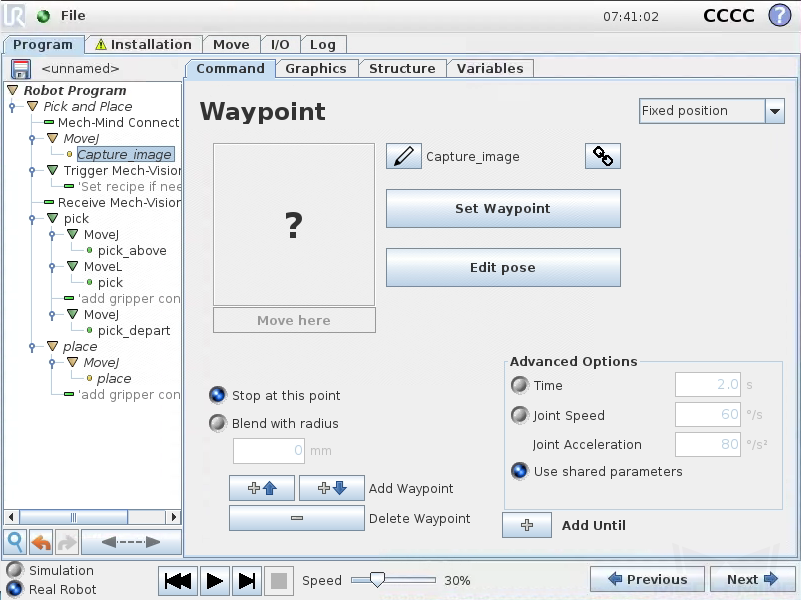Click the Set Waypoint button

pyautogui.click(x=503, y=208)
